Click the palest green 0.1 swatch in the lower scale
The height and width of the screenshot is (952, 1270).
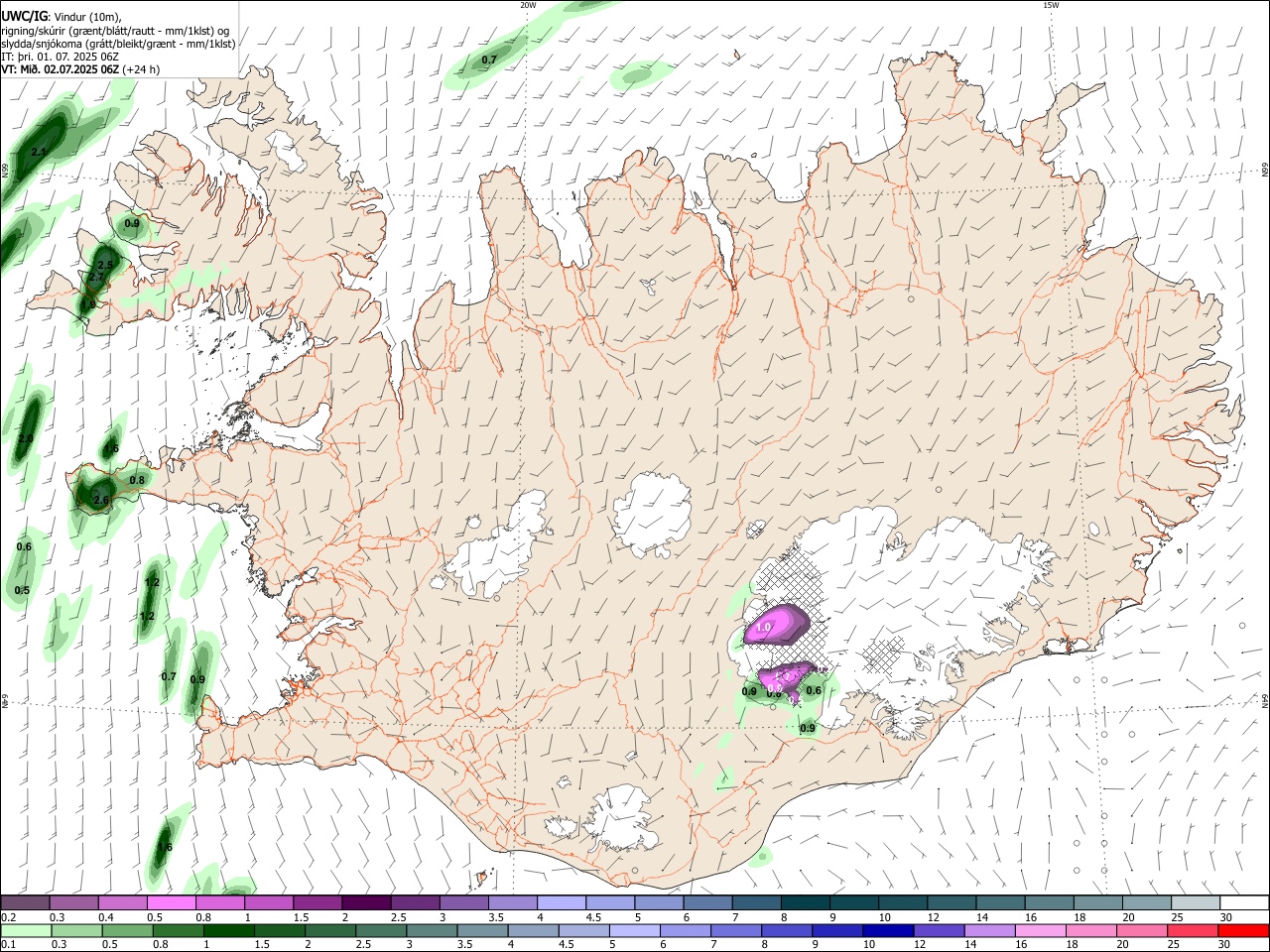pos(26,931)
